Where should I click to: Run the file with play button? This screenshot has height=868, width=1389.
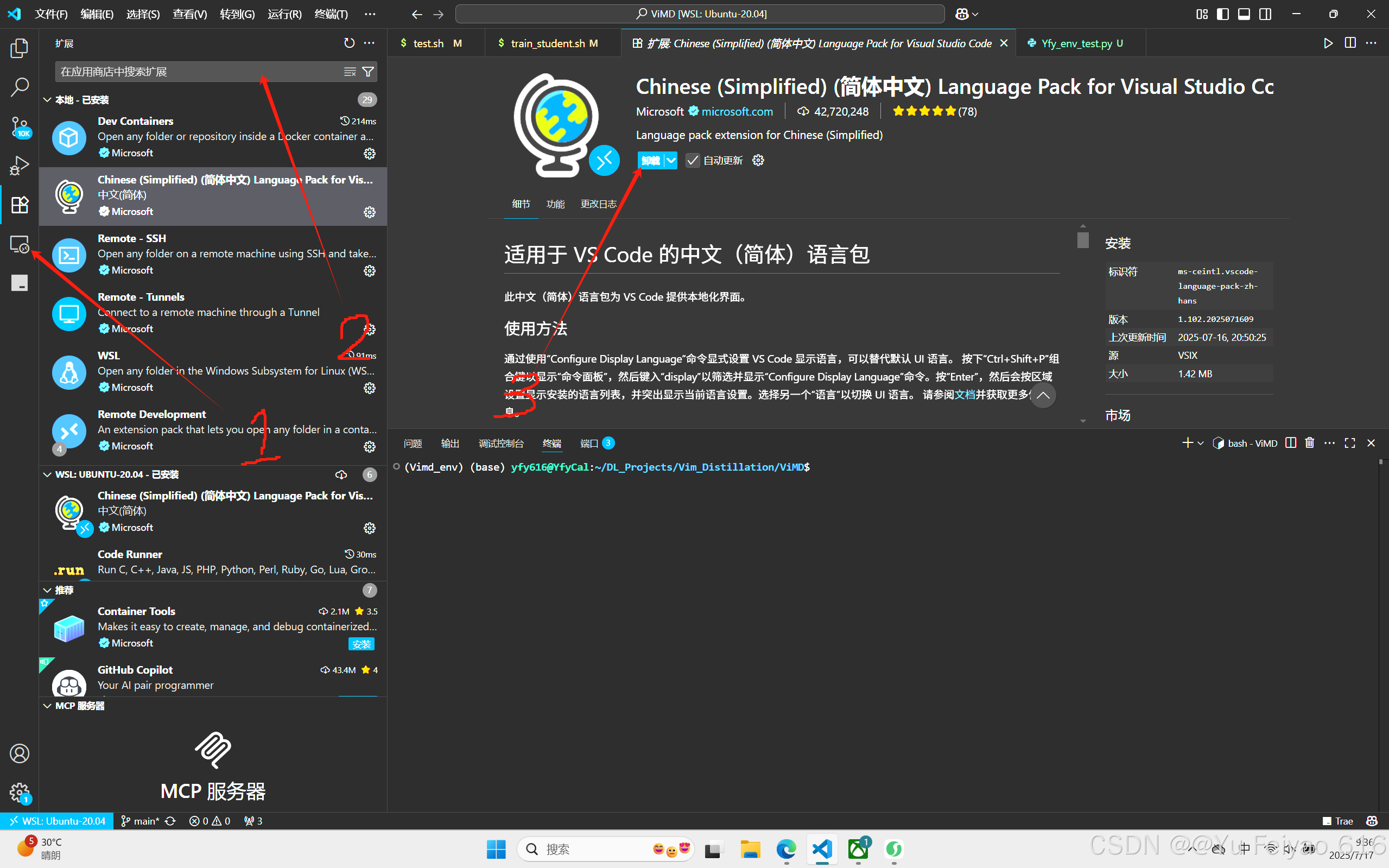pyautogui.click(x=1328, y=43)
